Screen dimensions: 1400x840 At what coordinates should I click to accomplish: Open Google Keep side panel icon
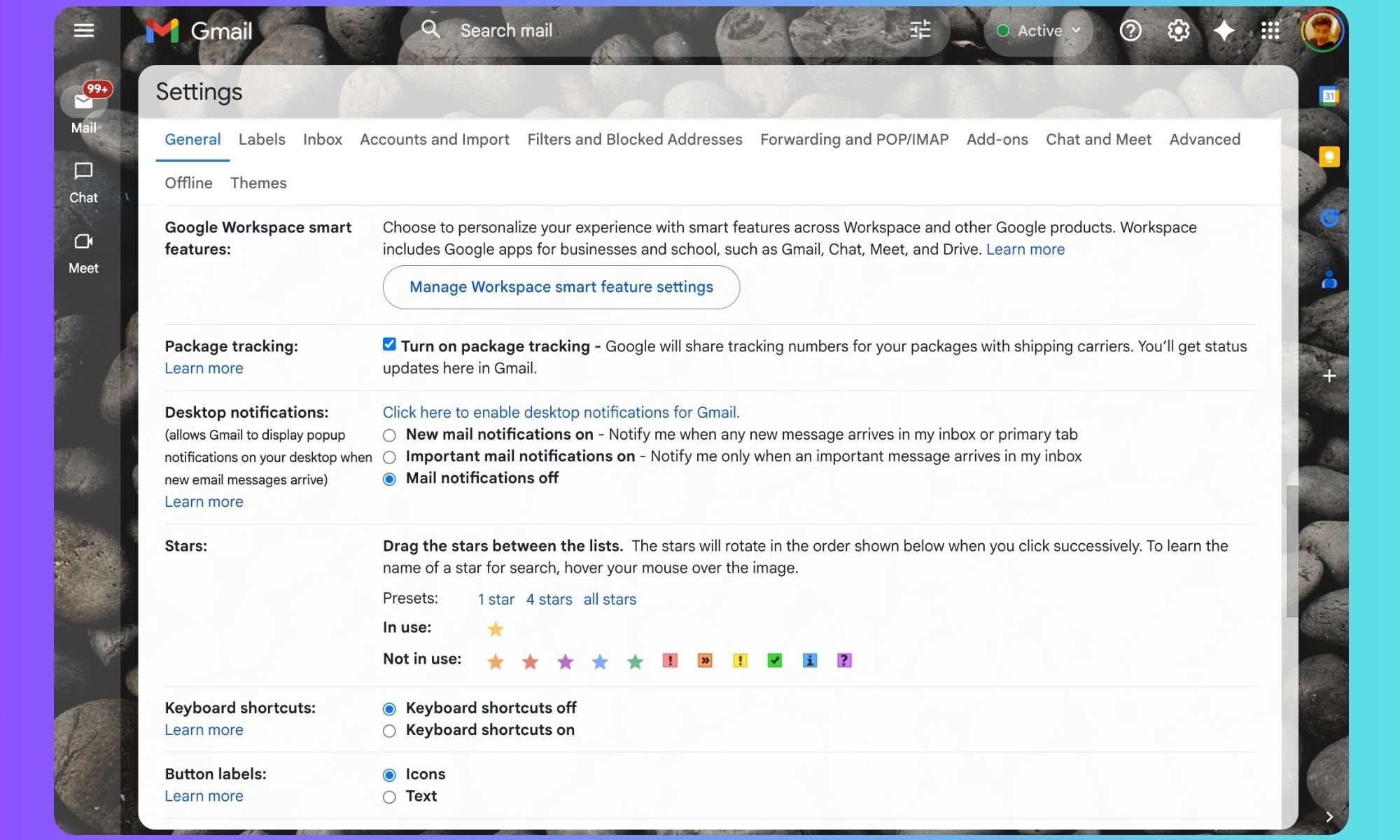[x=1329, y=157]
